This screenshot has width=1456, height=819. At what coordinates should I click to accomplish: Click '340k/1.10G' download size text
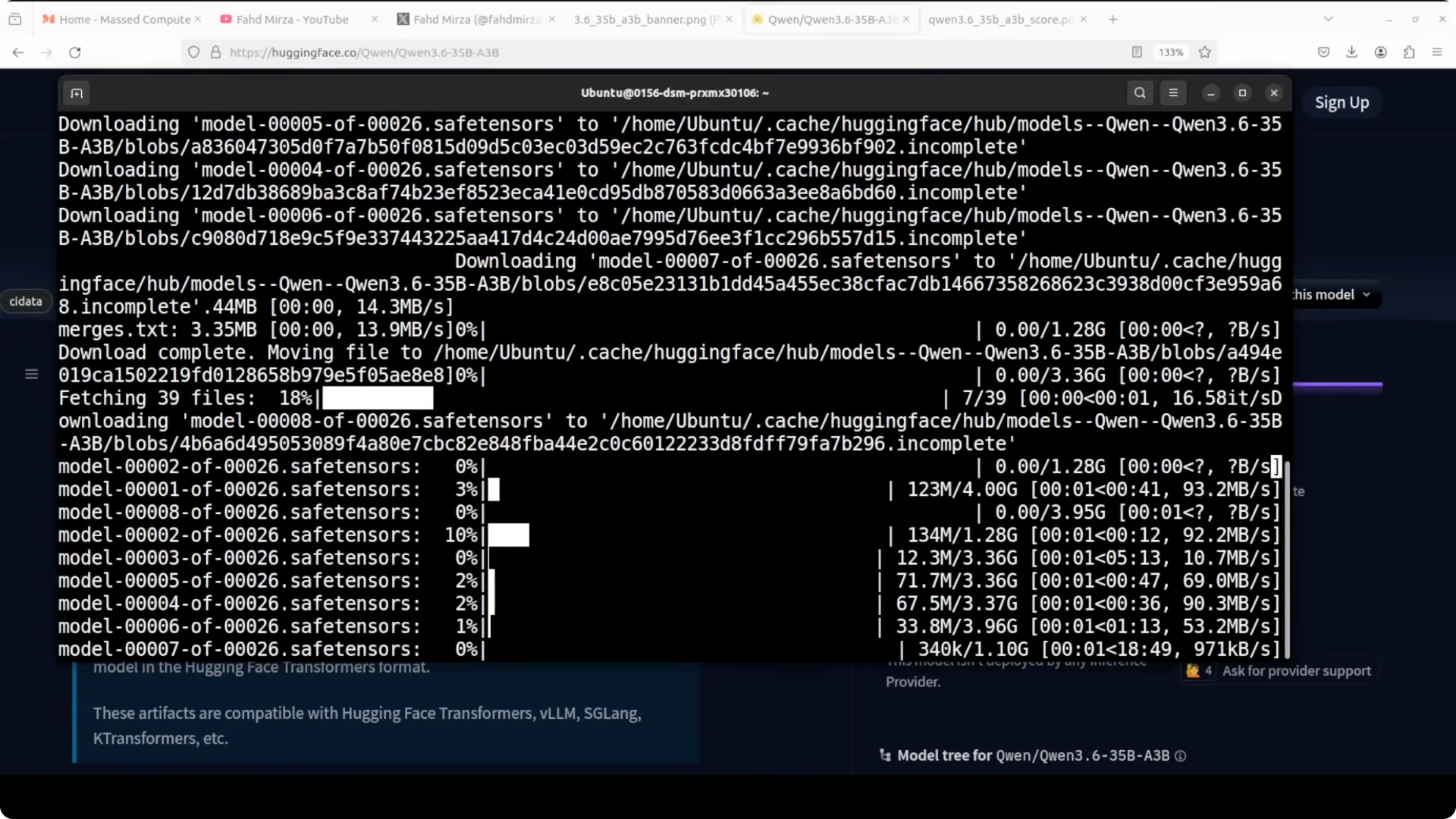click(x=974, y=650)
